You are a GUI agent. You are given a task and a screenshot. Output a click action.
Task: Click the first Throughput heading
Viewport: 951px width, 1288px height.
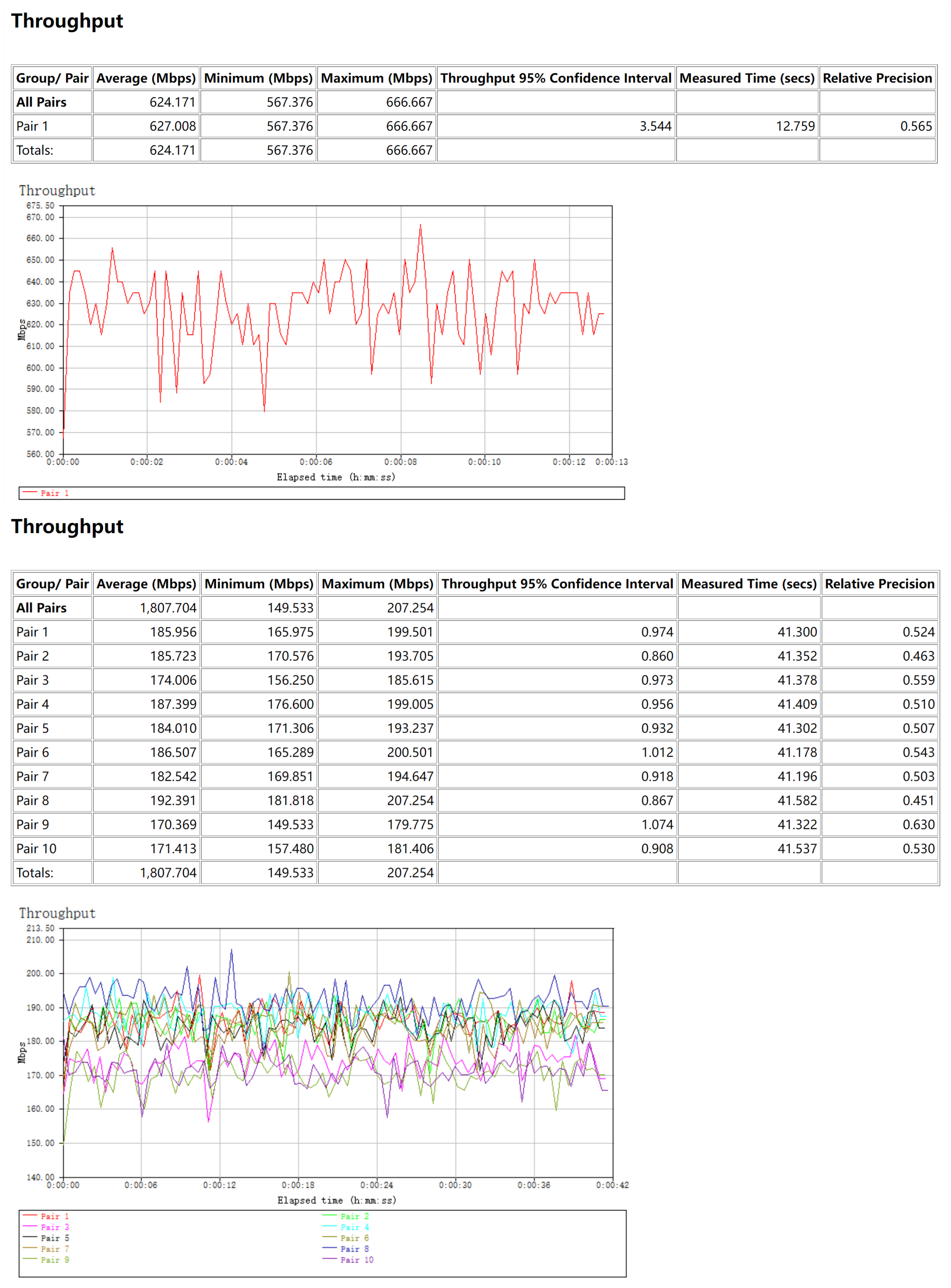pos(67,21)
